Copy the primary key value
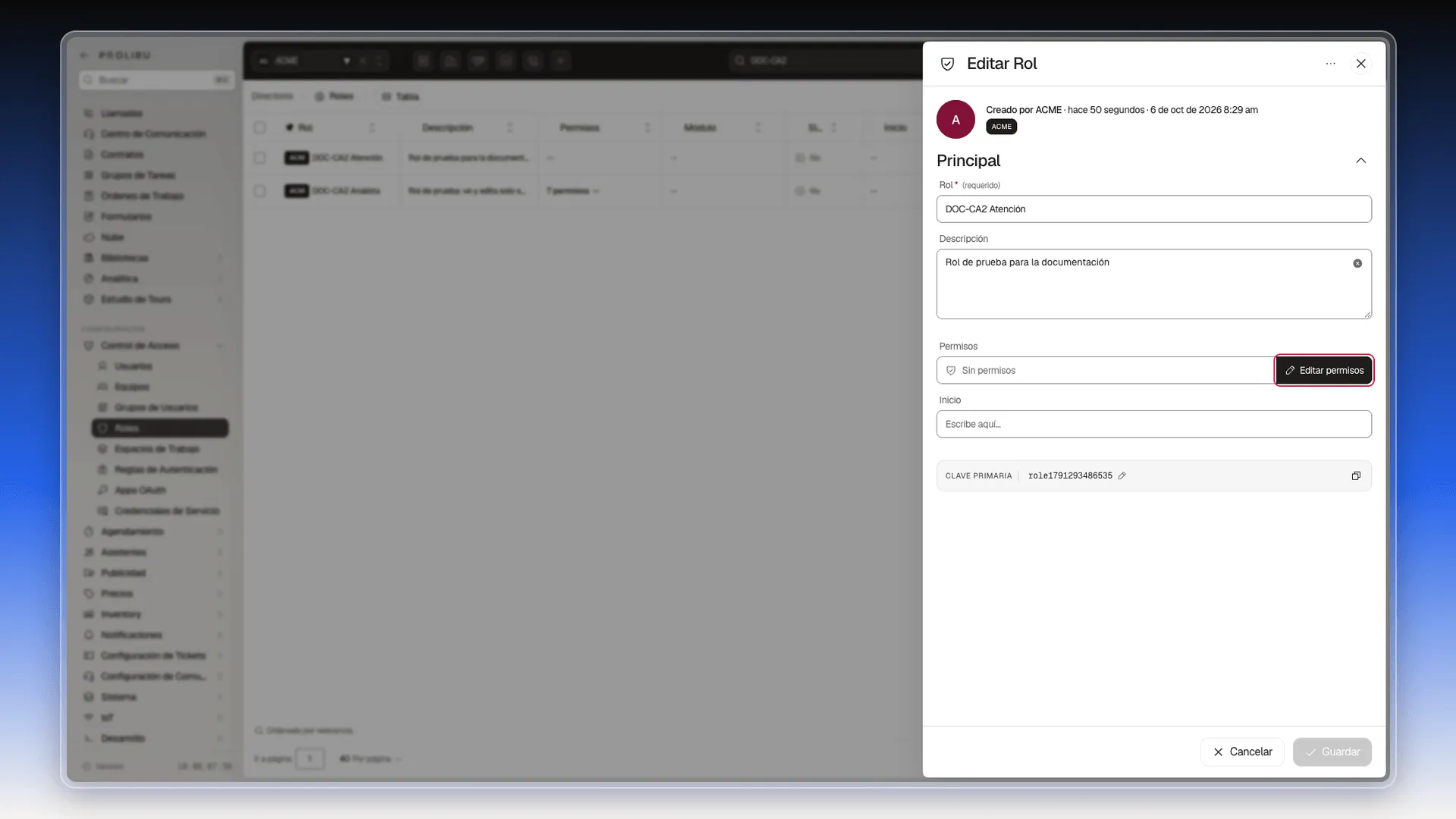 pyautogui.click(x=1356, y=475)
